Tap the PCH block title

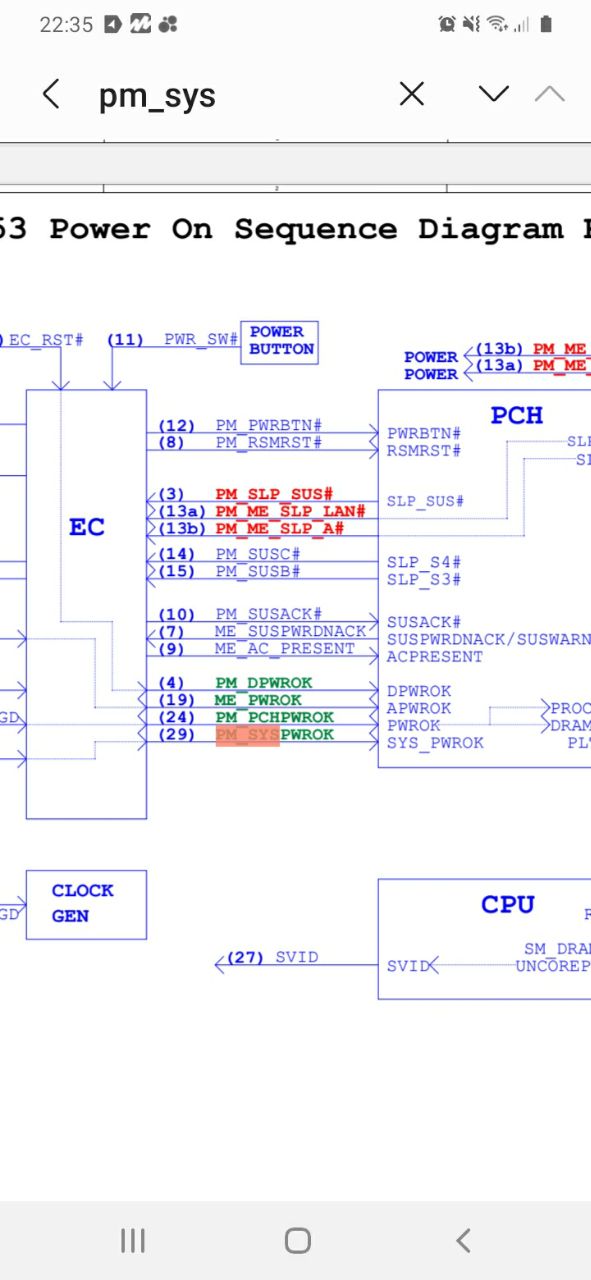516,415
